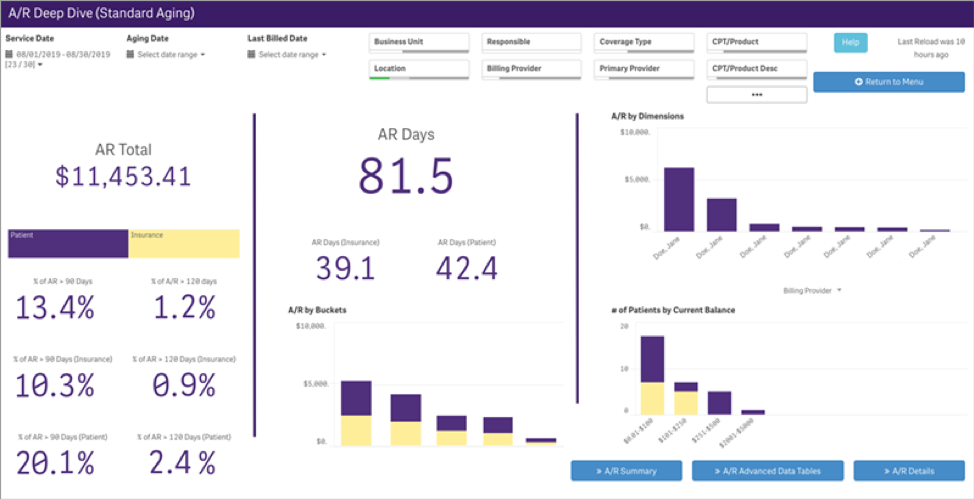The width and height of the screenshot is (974, 499).
Task: Click the A/R by Buckets chart title
Action: (x=317, y=309)
